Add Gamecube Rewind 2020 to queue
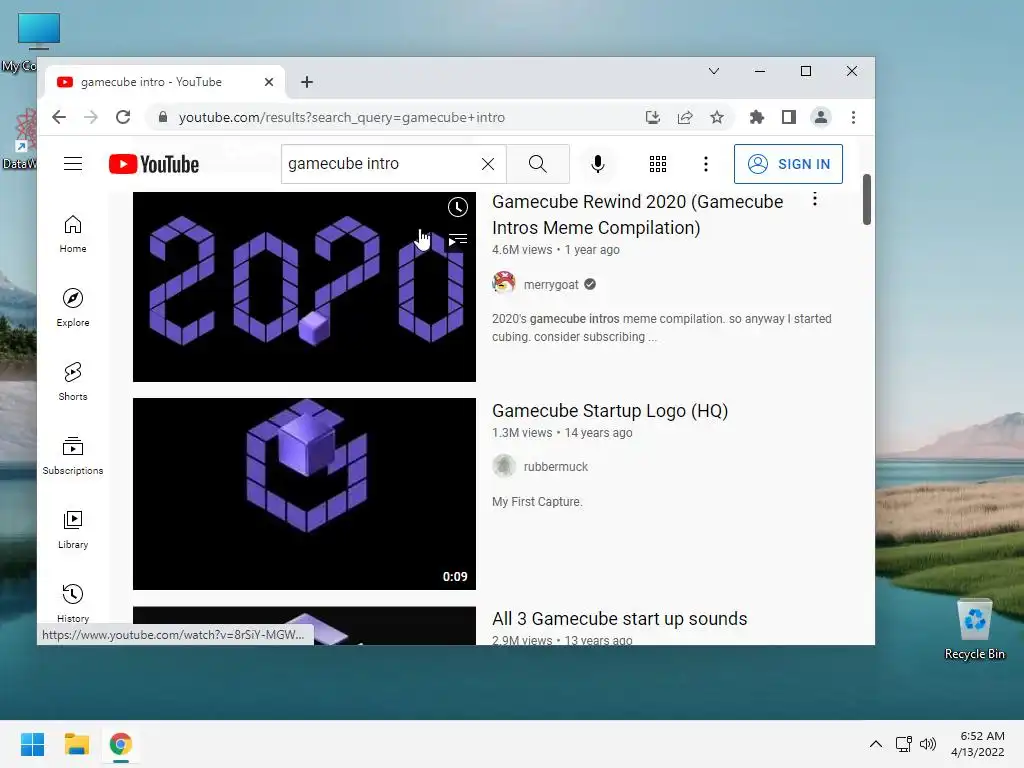Screen dimensions: 1024x768 pyautogui.click(x=458, y=240)
